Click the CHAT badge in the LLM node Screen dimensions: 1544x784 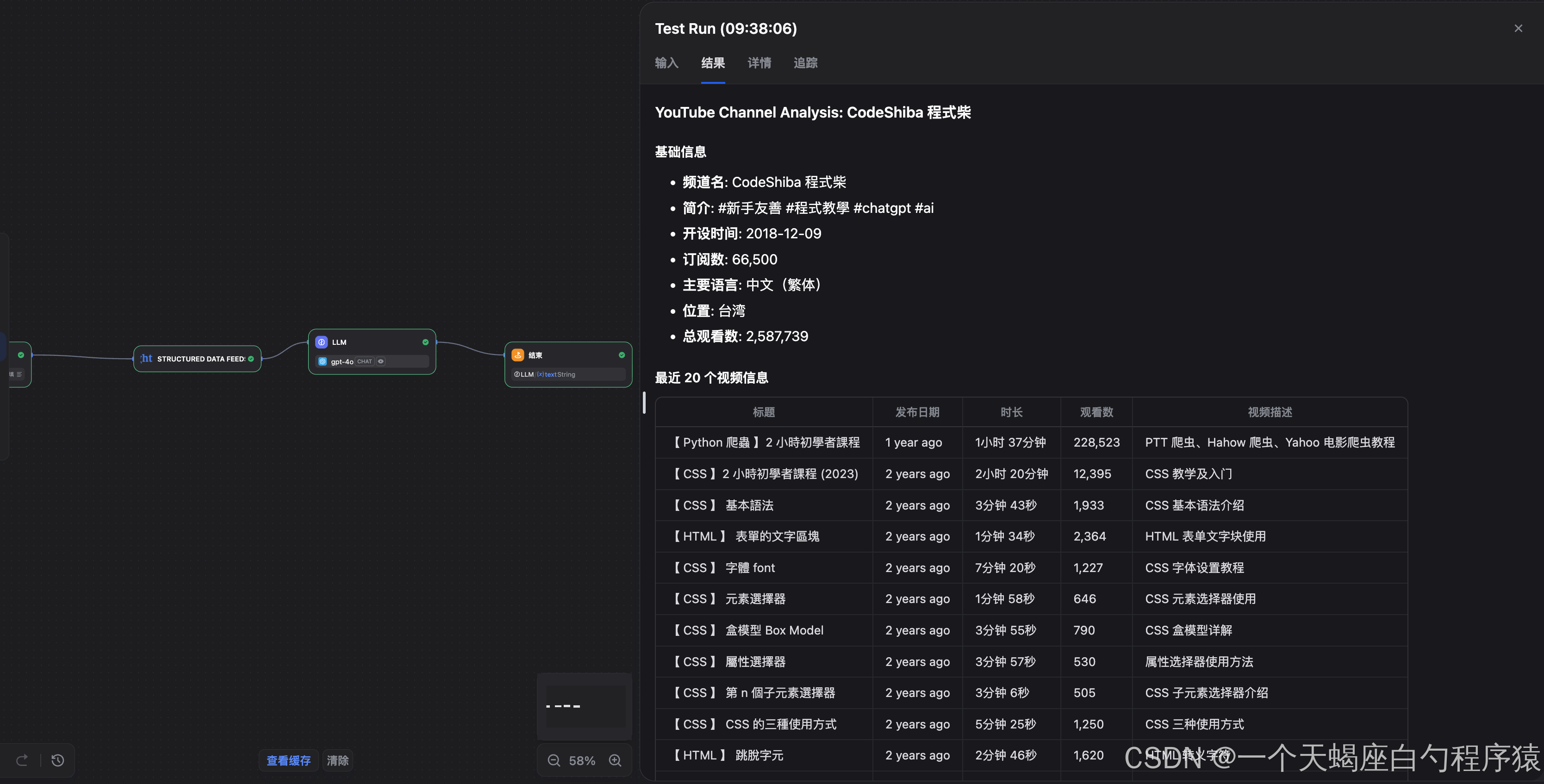click(364, 361)
